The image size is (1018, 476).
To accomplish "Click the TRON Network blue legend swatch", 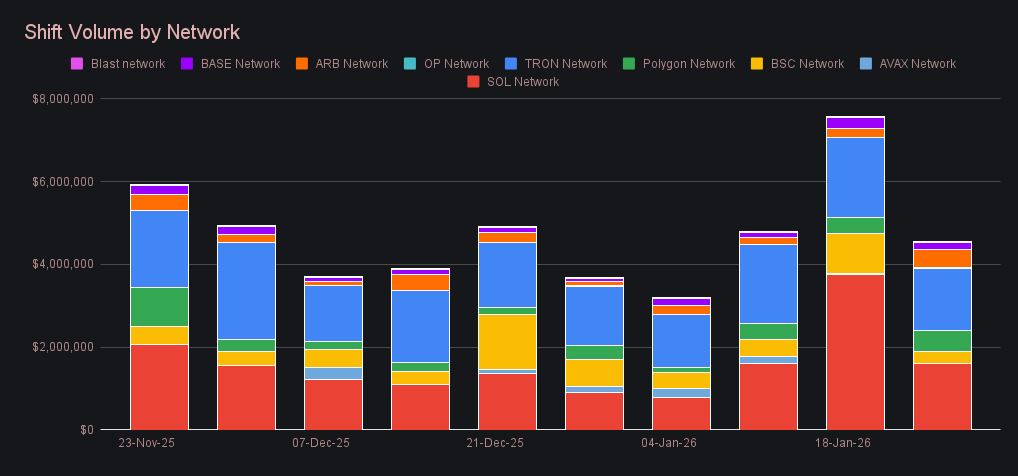I will pyautogui.click(x=511, y=64).
